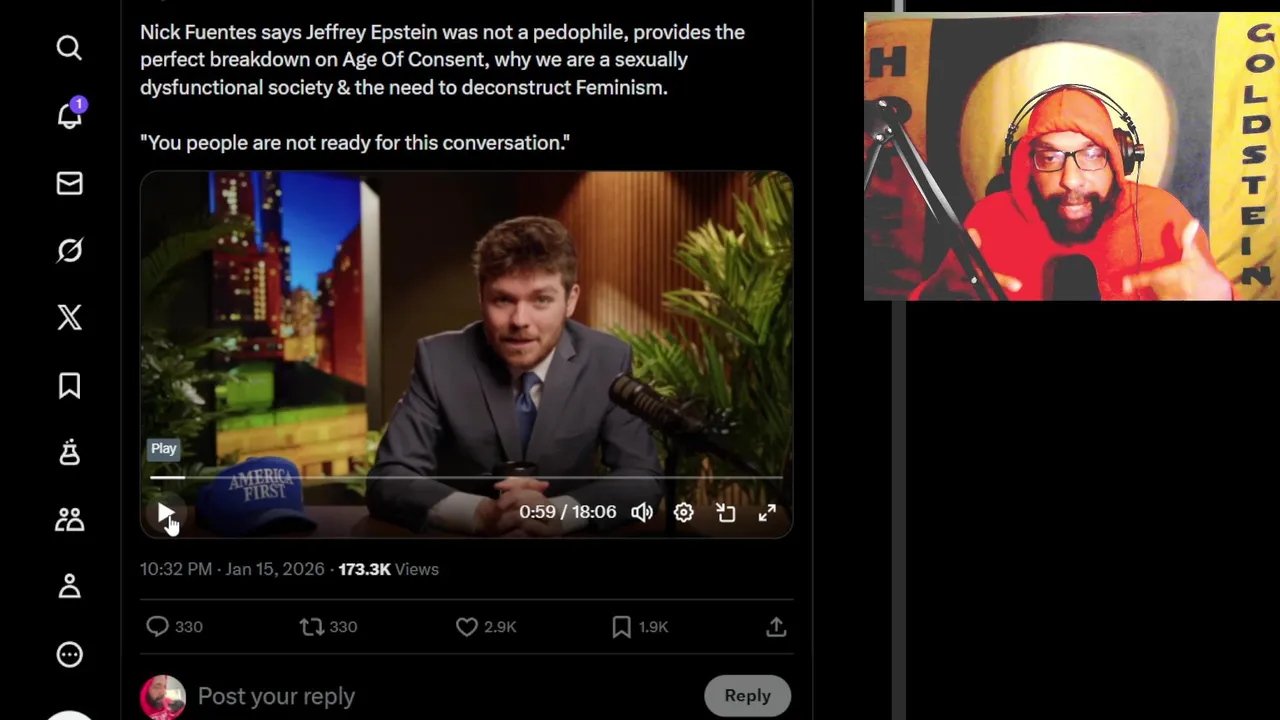Open the More circle-dots menu
1280x720 pixels.
pyautogui.click(x=69, y=655)
